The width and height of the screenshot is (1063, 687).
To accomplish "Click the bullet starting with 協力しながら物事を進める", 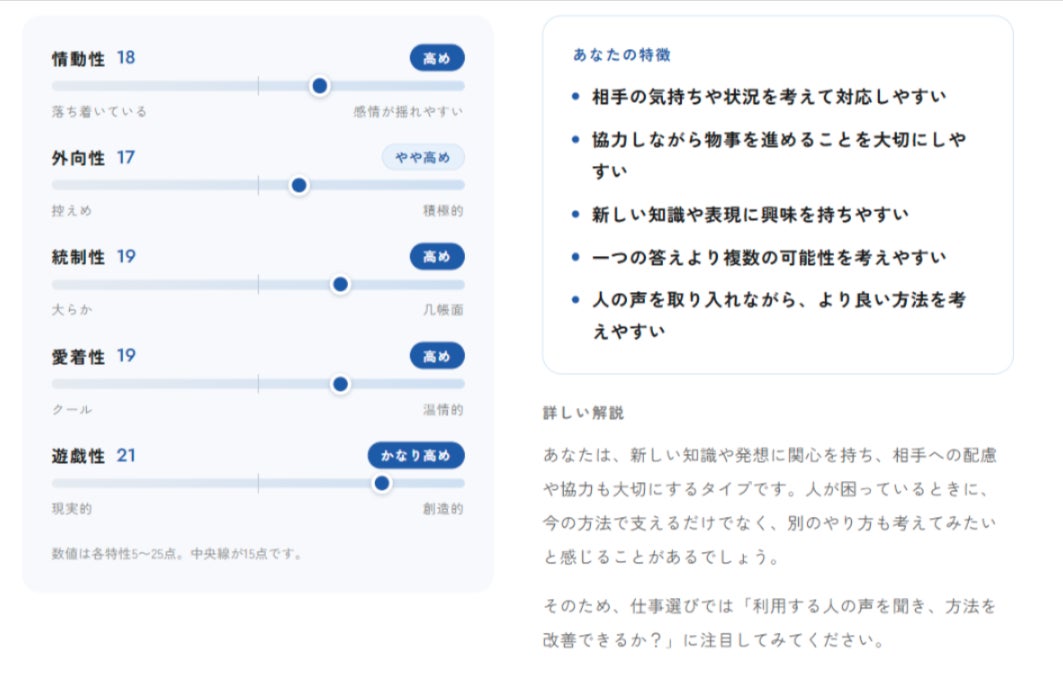I will [x=779, y=155].
